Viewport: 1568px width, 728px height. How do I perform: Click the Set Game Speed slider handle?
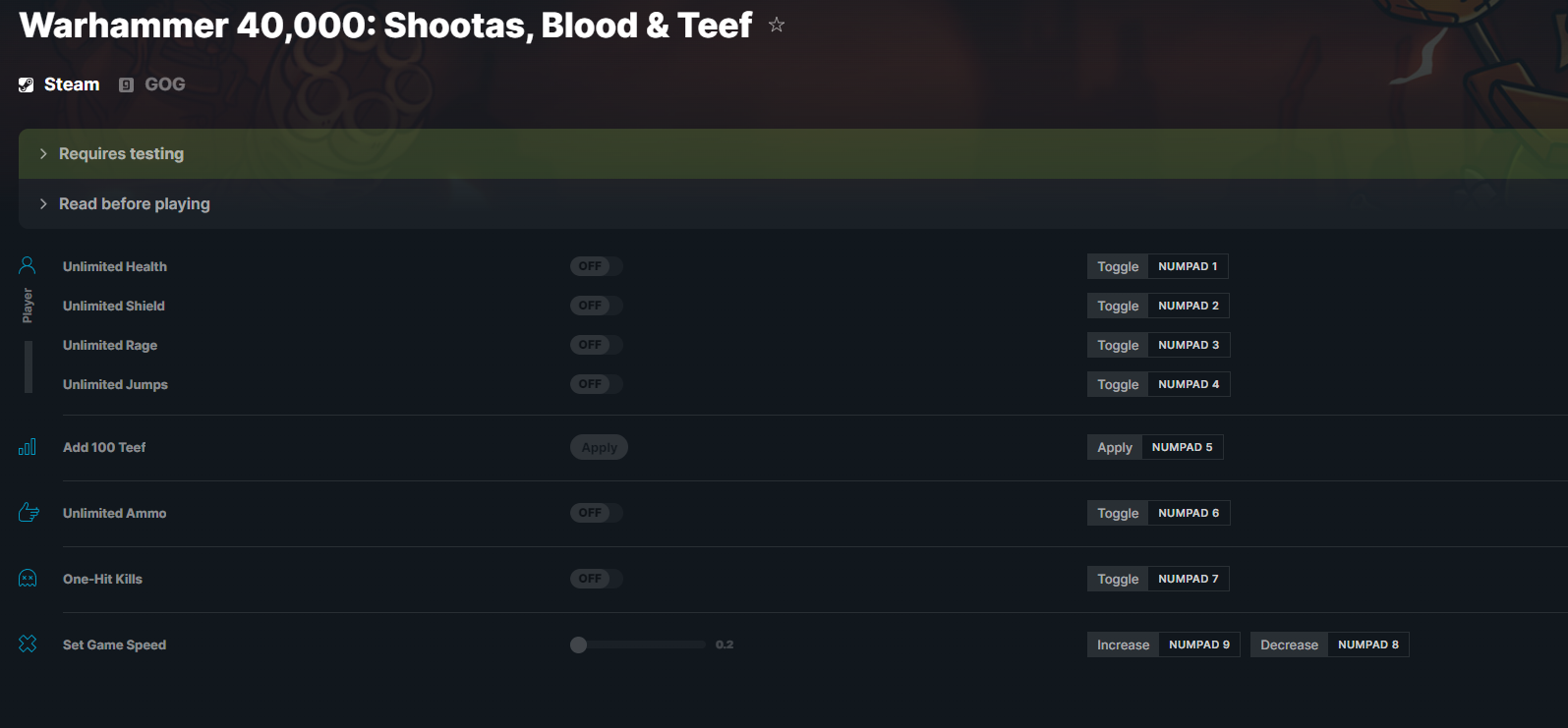[x=579, y=644]
